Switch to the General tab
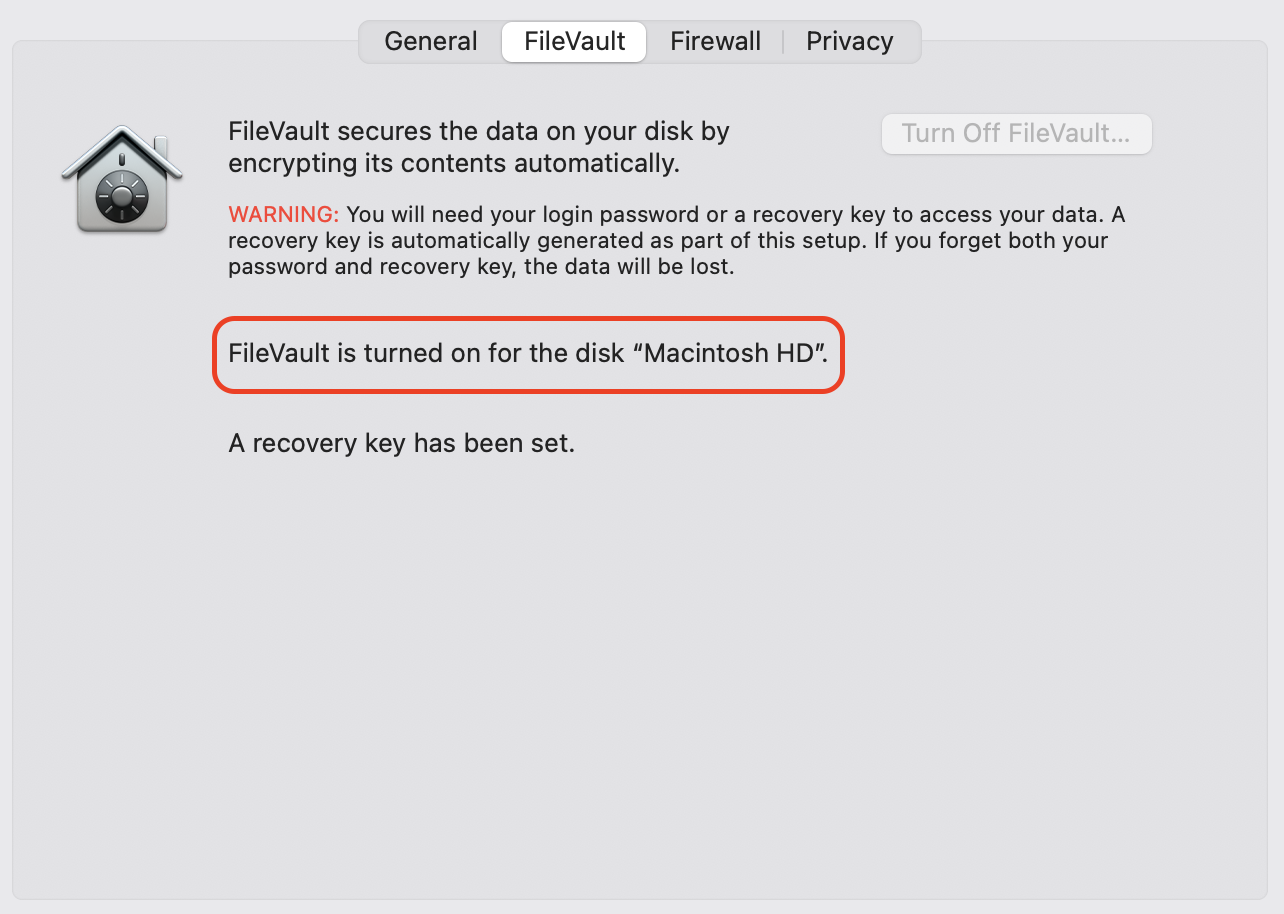This screenshot has width=1284, height=914. tap(430, 41)
